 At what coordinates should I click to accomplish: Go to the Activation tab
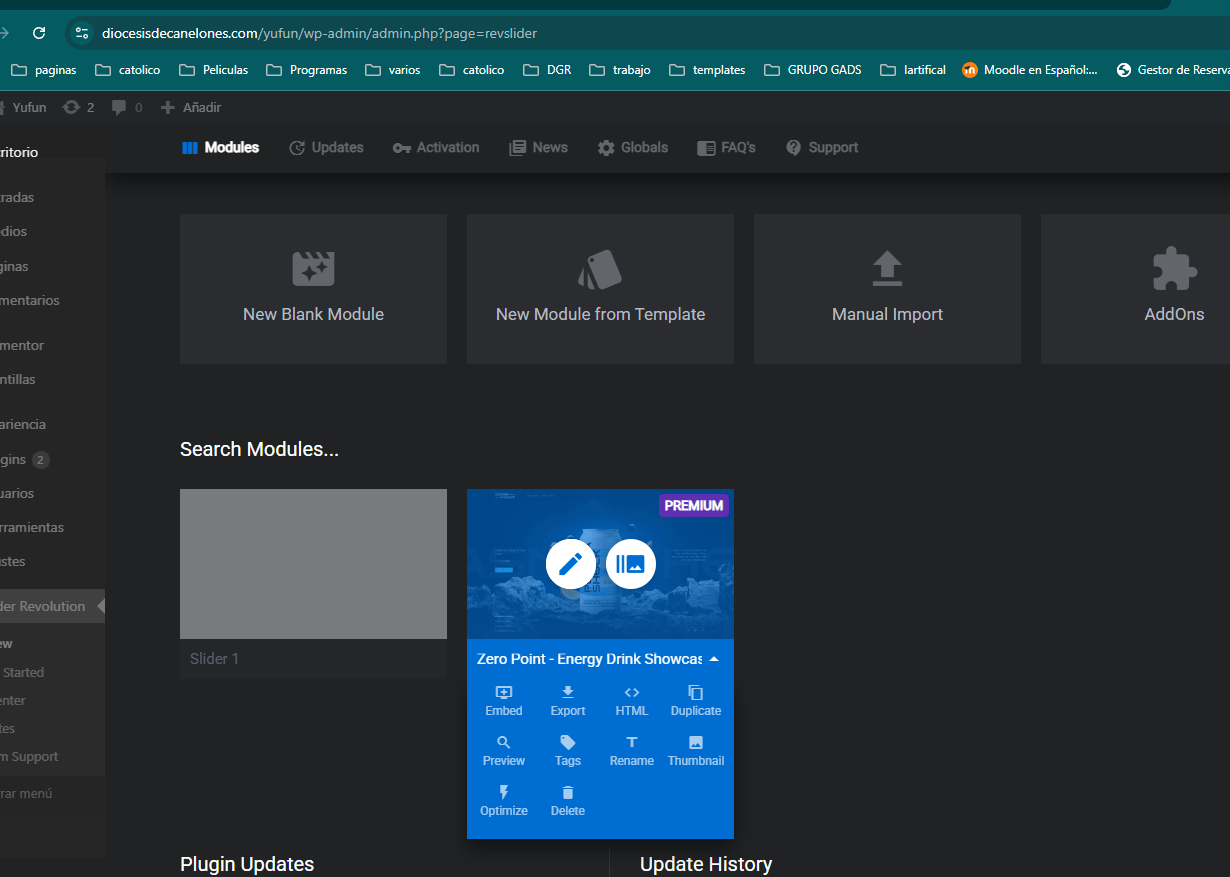[436, 148]
